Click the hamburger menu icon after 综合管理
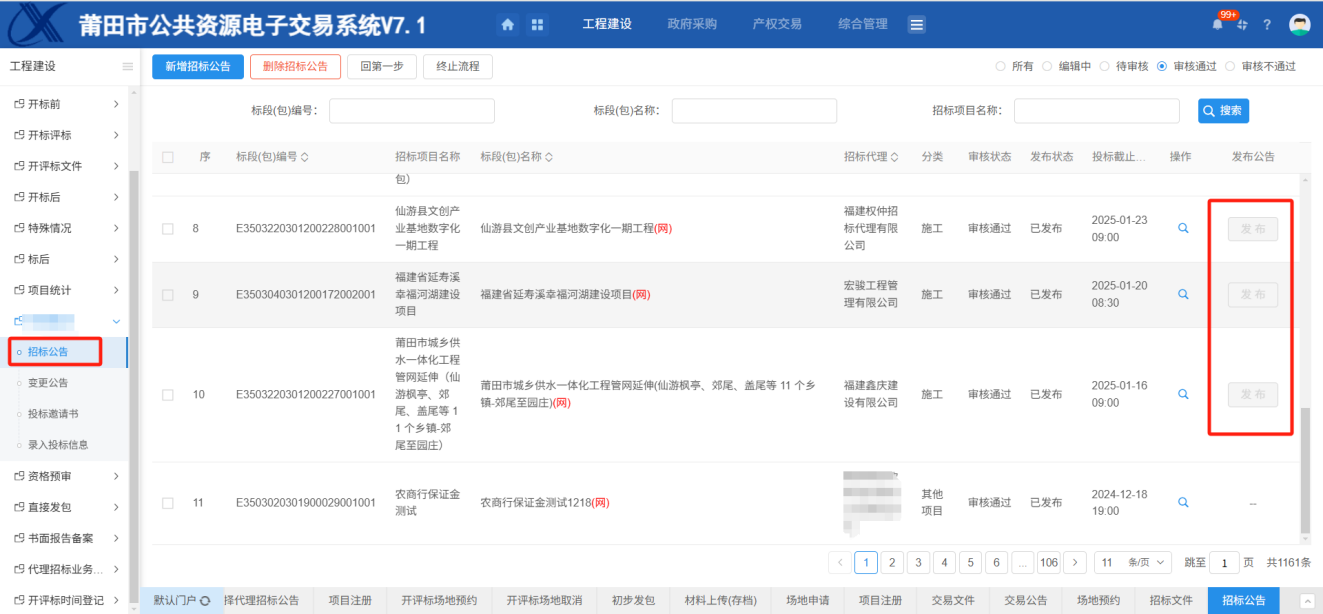Image resolution: width=1323 pixels, height=614 pixels. [916, 25]
